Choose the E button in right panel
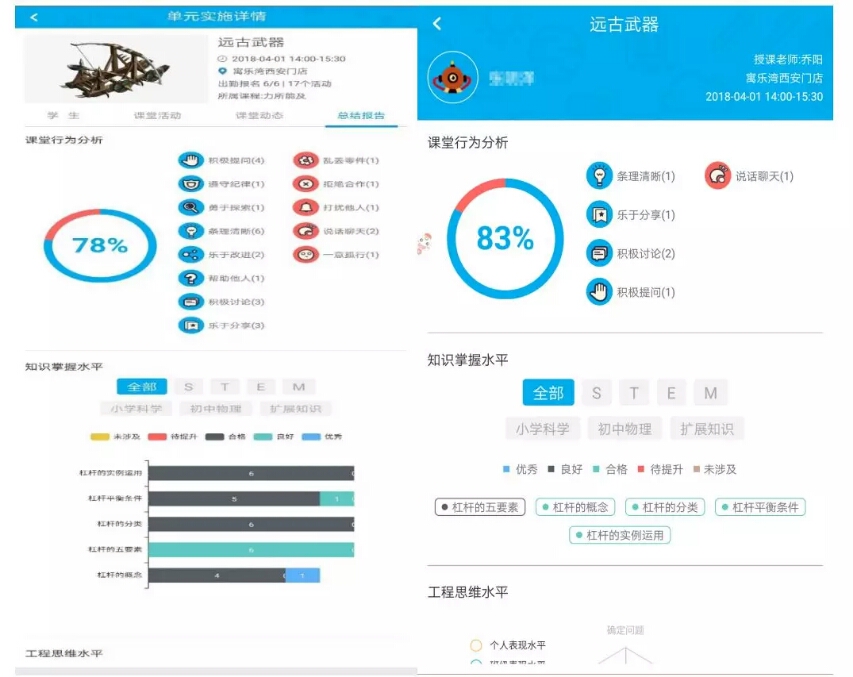Viewport: 853px width, 677px height. [671, 393]
